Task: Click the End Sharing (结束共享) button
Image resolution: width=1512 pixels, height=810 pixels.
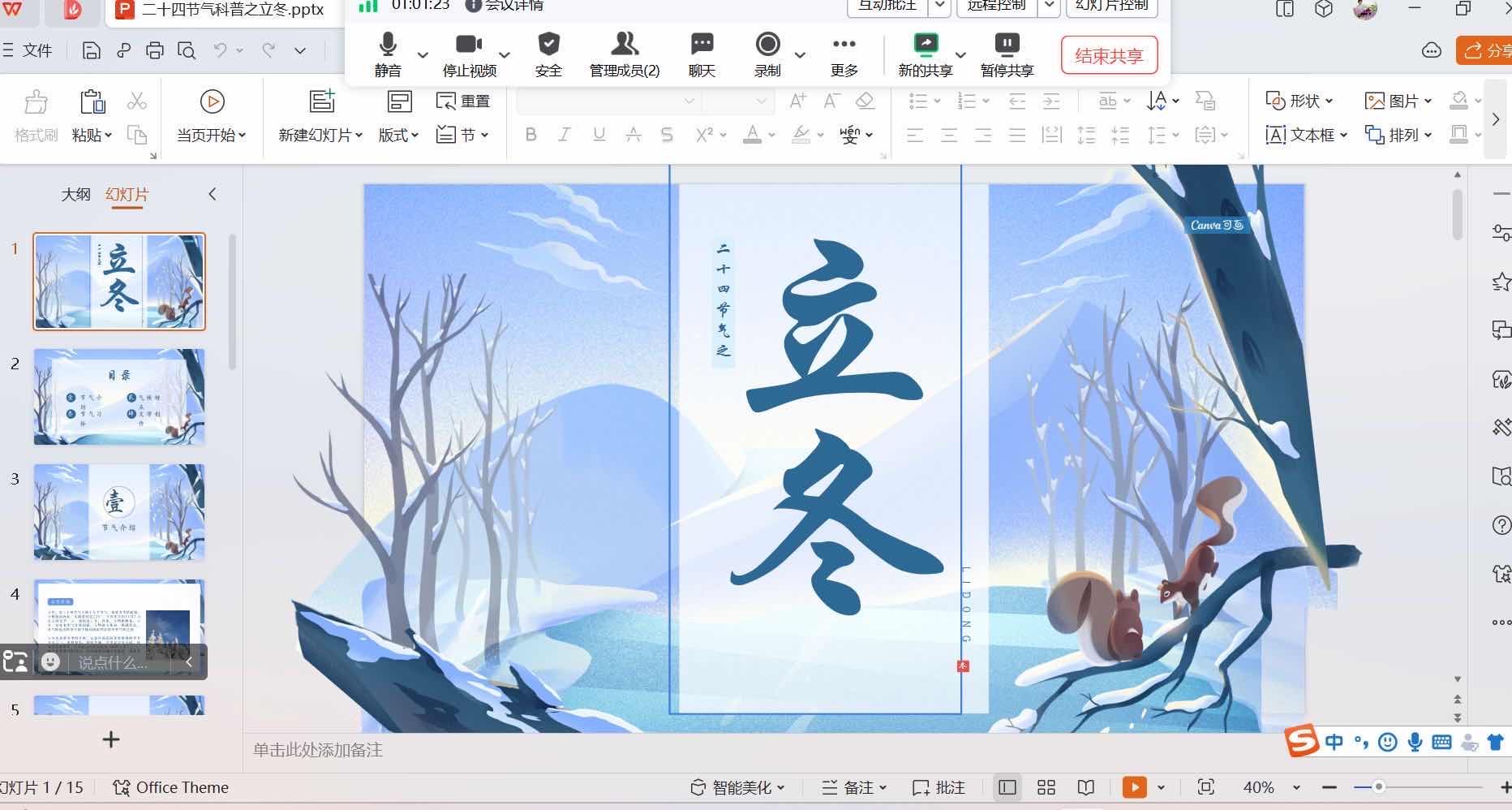Action: 1109,55
